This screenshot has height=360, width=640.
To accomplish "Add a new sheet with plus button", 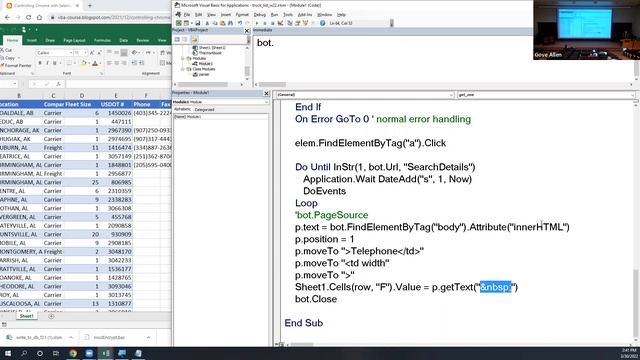I will tap(51, 316).
